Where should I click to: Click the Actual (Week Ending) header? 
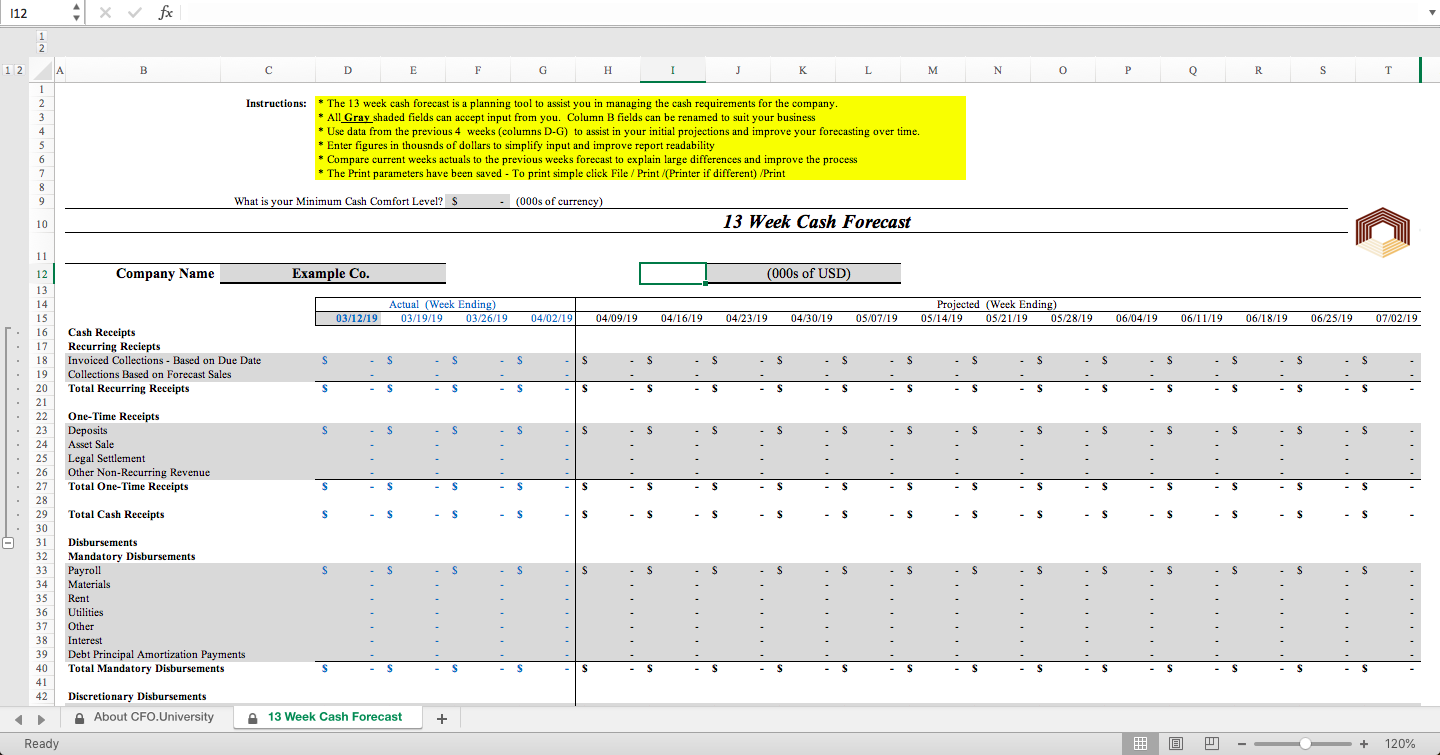442,304
